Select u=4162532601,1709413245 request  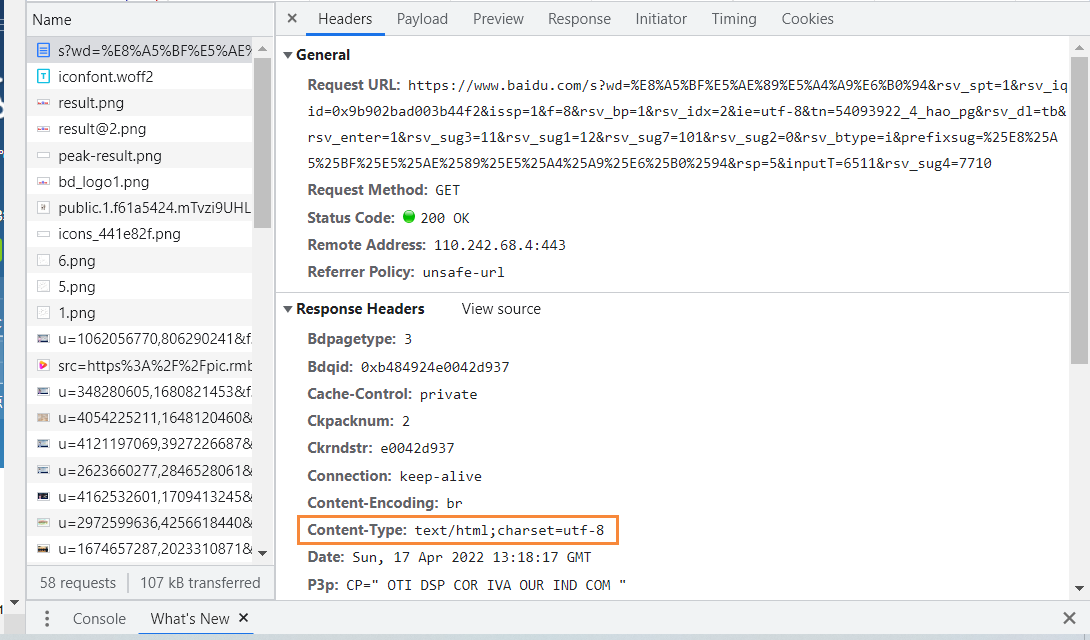click(x=140, y=497)
